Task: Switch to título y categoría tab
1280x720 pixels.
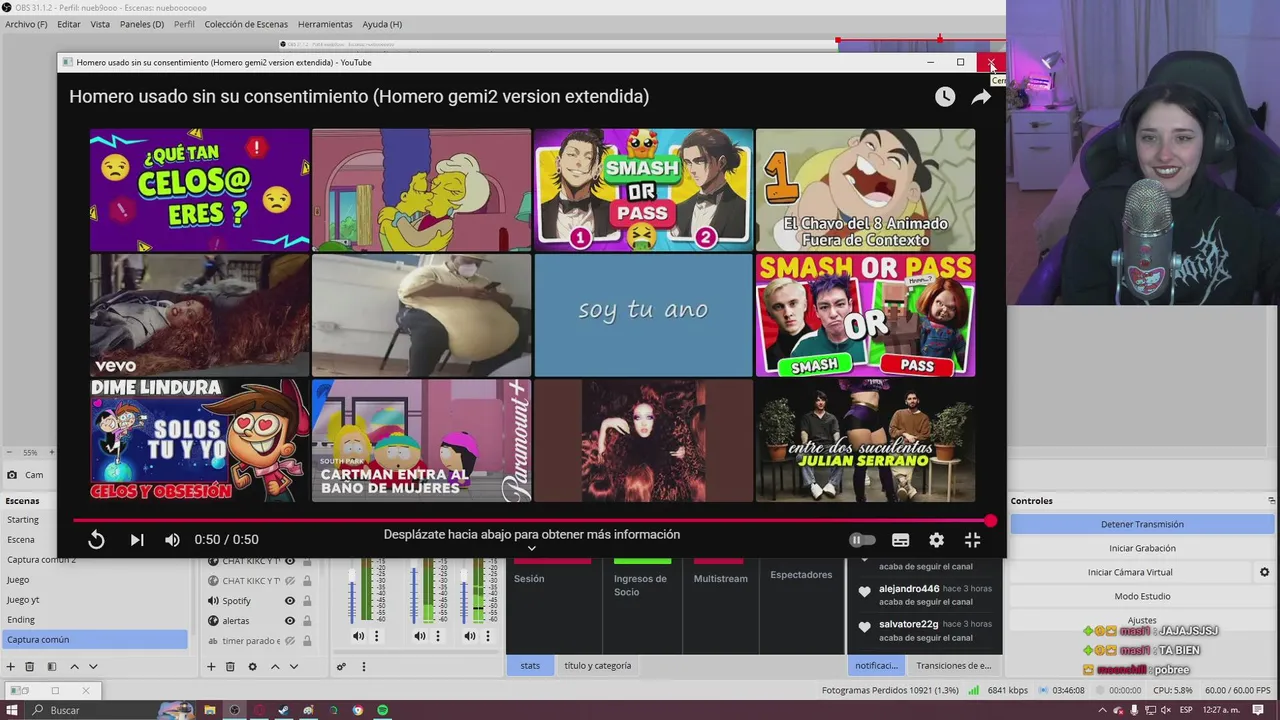Action: point(597,666)
